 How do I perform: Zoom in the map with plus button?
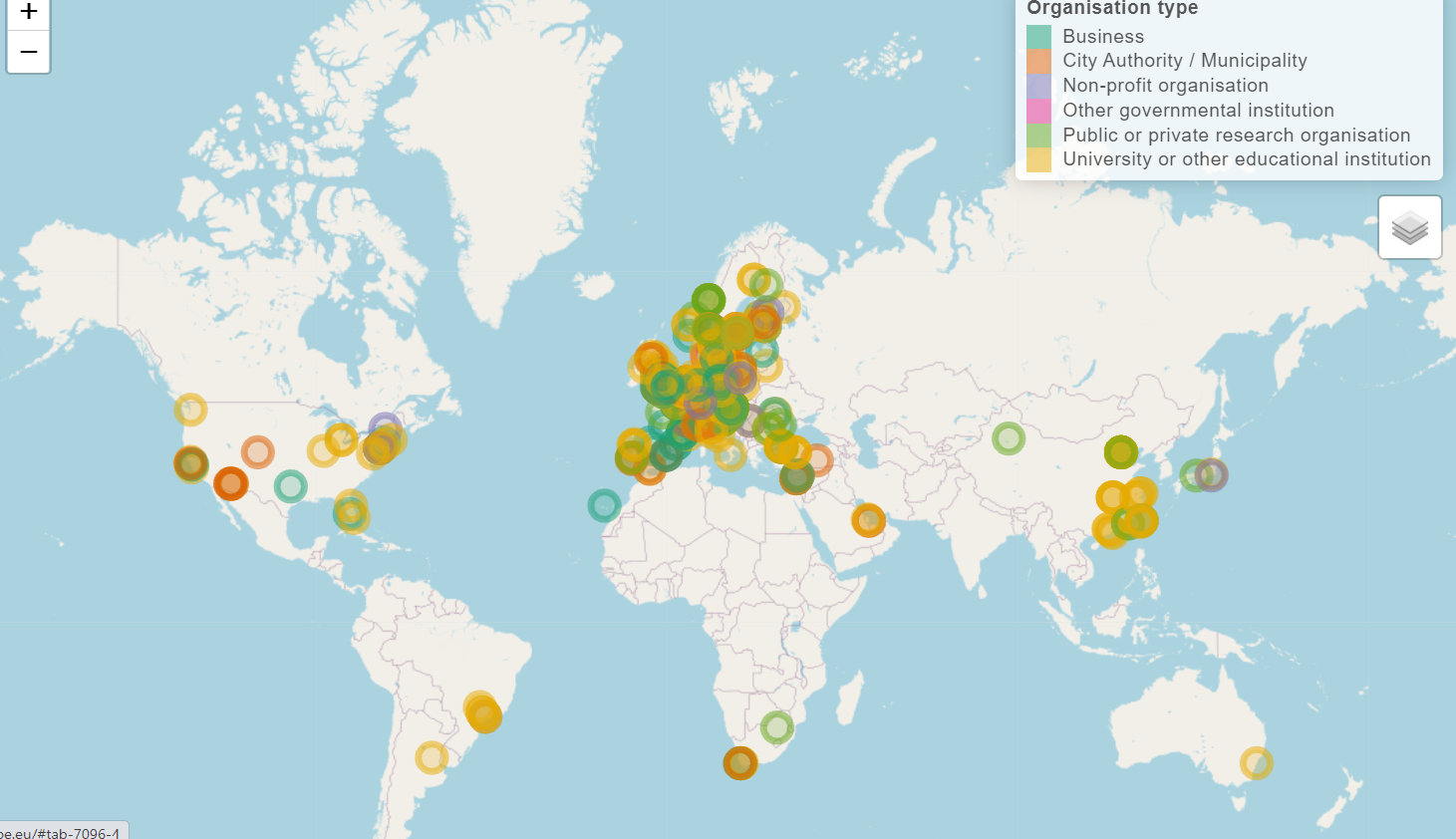(29, 13)
